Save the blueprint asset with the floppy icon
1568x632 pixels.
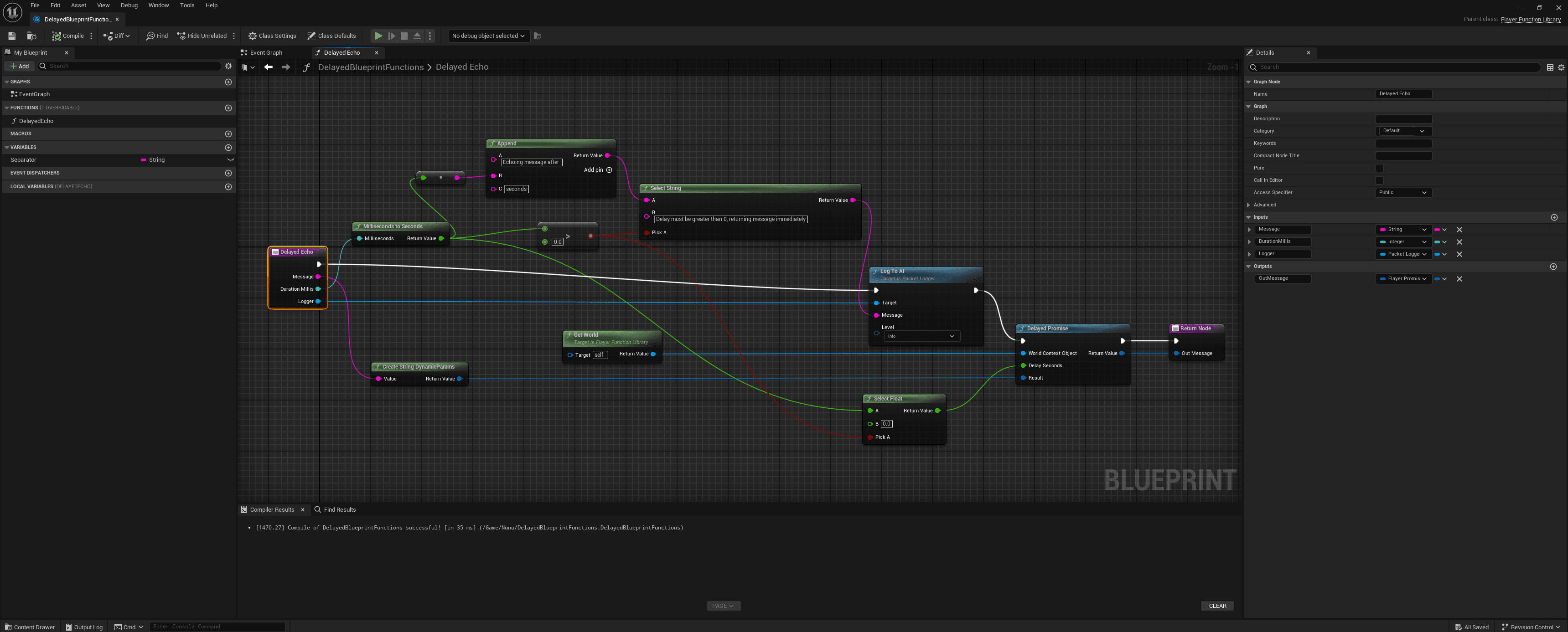pos(11,36)
